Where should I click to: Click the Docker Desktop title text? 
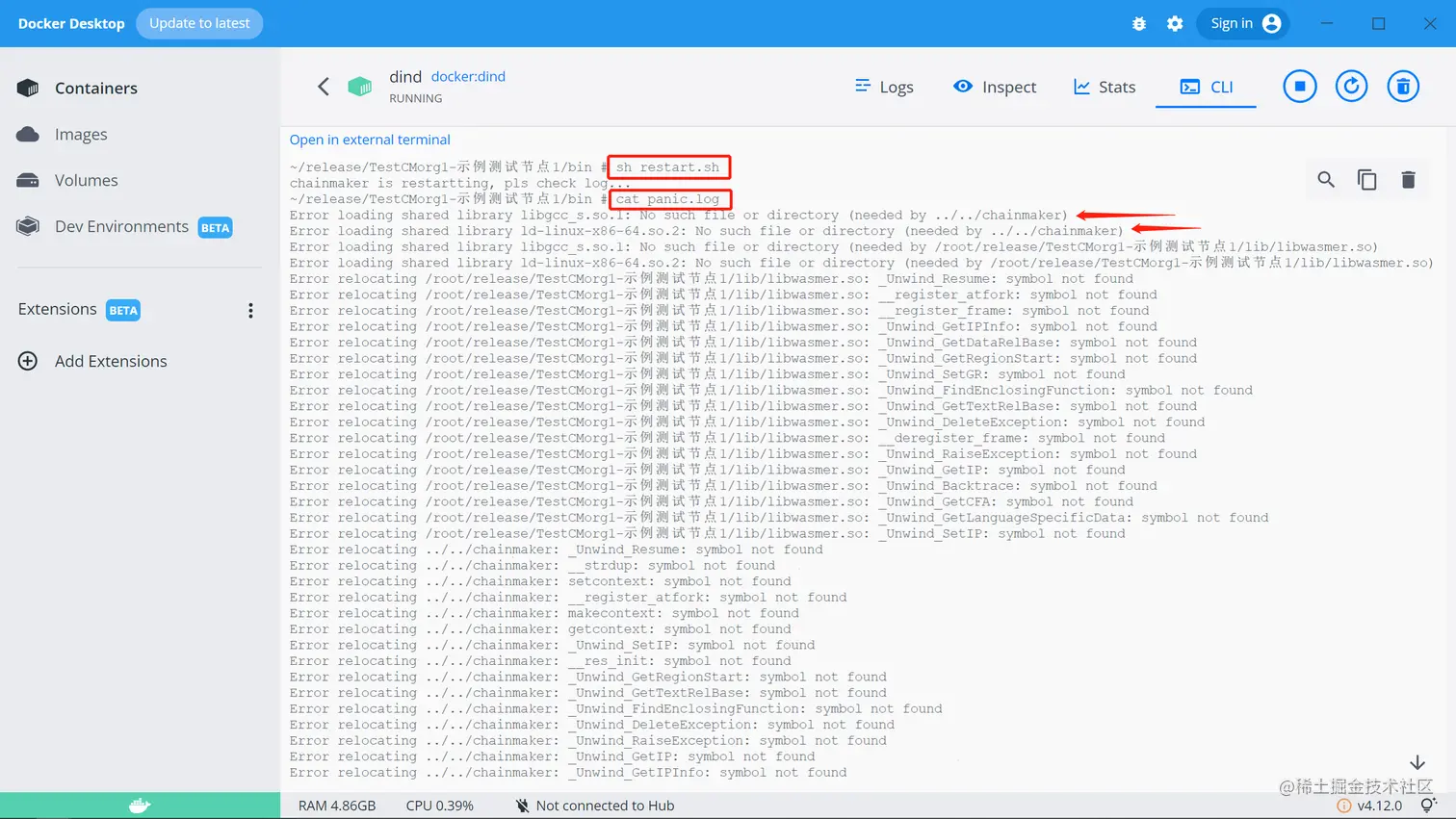(71, 23)
